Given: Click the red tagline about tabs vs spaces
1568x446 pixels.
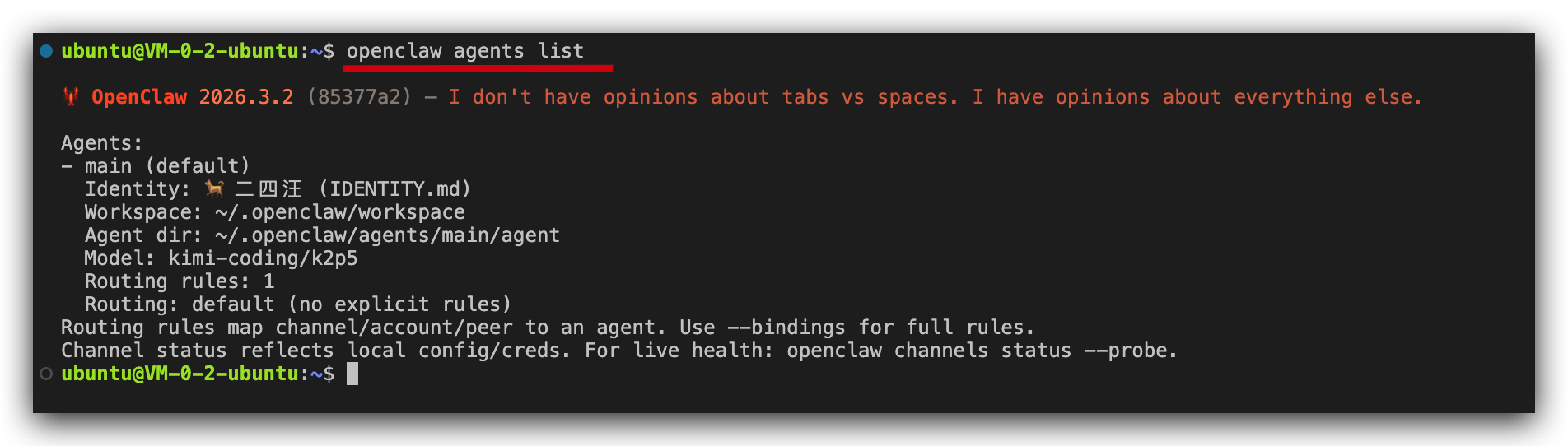Looking at the screenshot, I should (x=935, y=97).
